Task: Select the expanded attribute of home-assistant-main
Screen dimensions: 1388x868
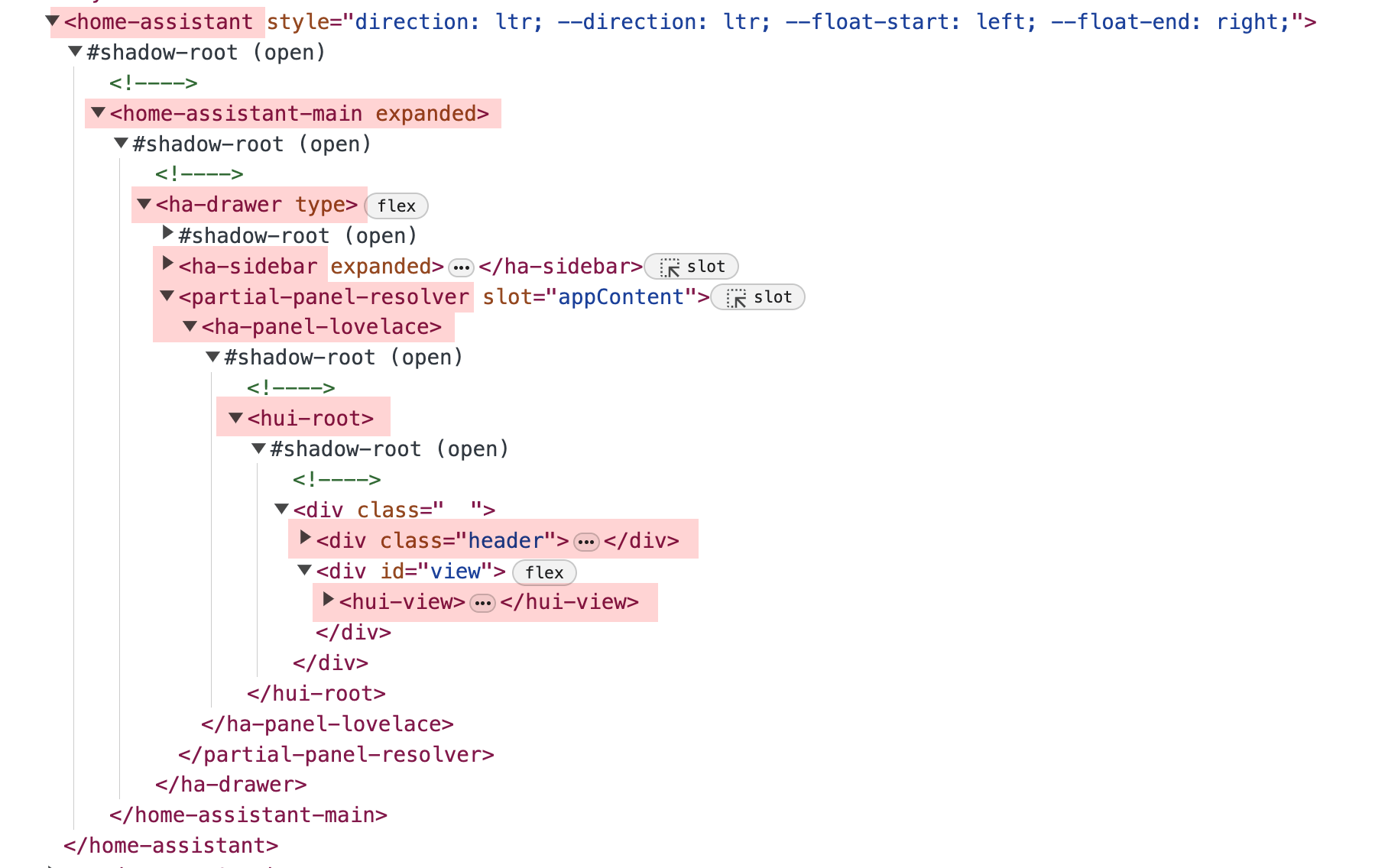Action: click(426, 114)
